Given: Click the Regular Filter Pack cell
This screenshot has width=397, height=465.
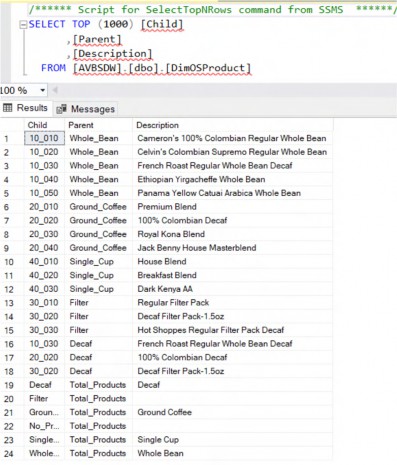Looking at the screenshot, I should click(233, 302).
